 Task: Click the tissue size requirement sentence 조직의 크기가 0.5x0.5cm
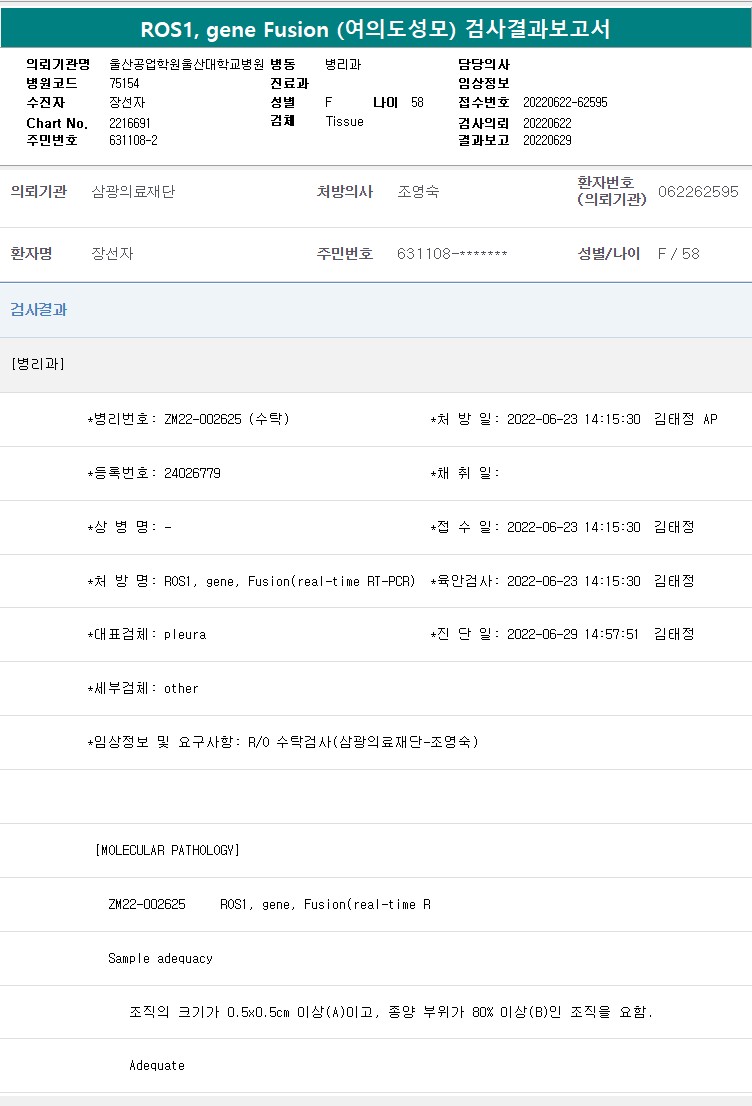[391, 1011]
